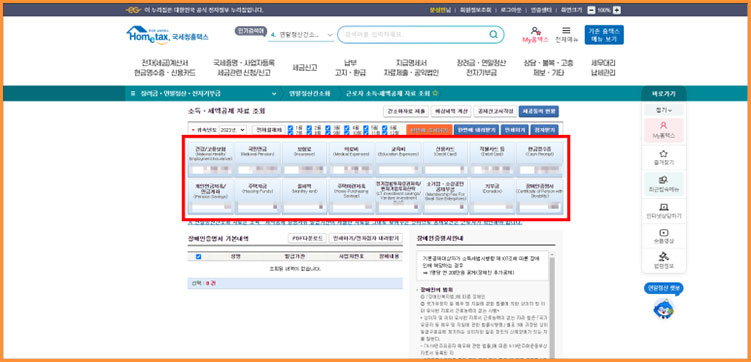The height and width of the screenshot is (362, 751).
Task: Click the Hometax logo
Action: pyautogui.click(x=167, y=35)
